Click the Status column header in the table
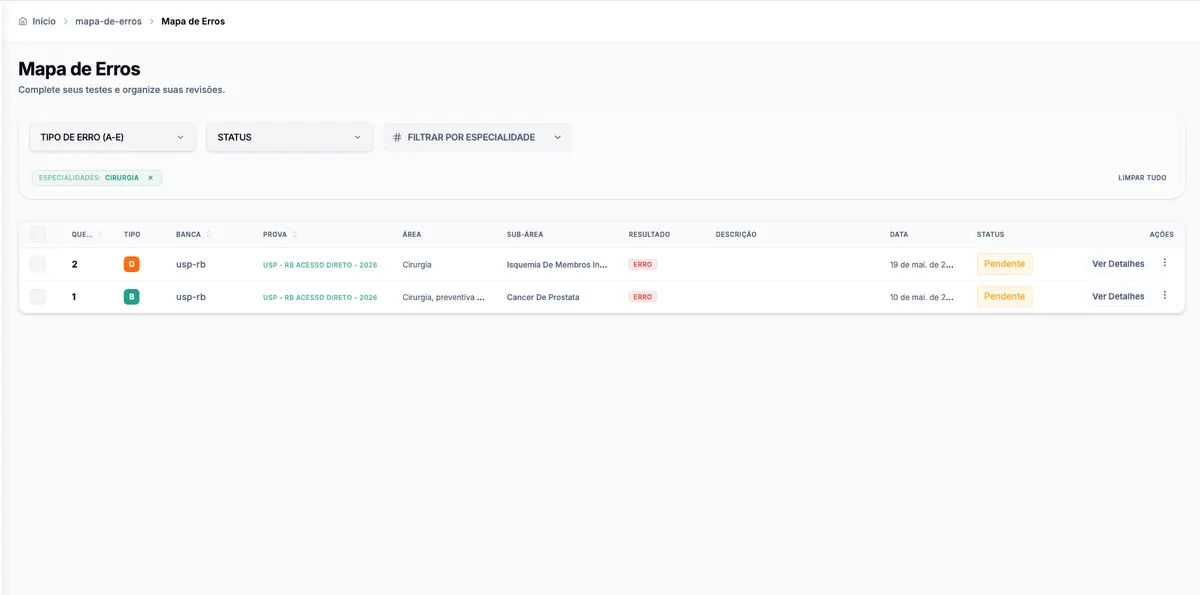 tap(990, 234)
